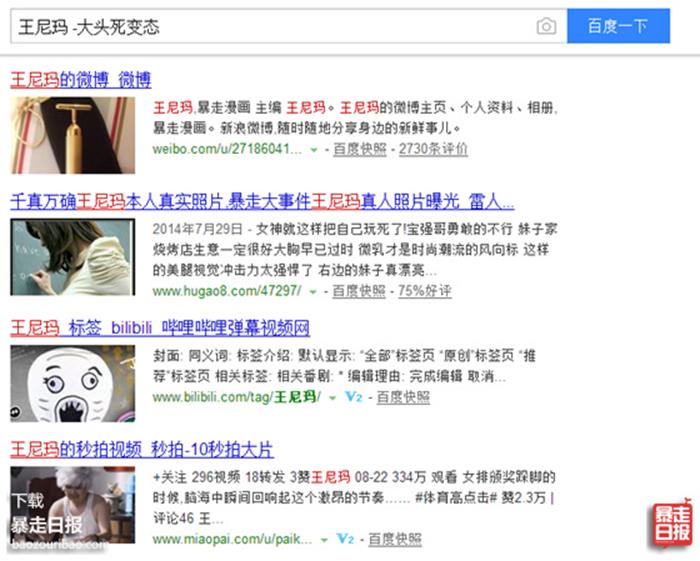700x561 pixels.
Task: Open the 千真万确王尼玛本人真实照片 result
Action: click(x=262, y=202)
